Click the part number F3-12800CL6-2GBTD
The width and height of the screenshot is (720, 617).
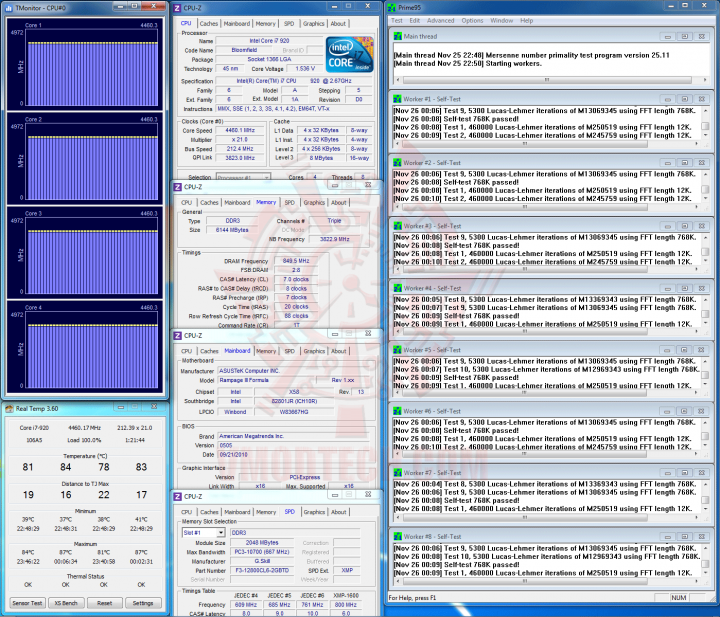coord(262,570)
